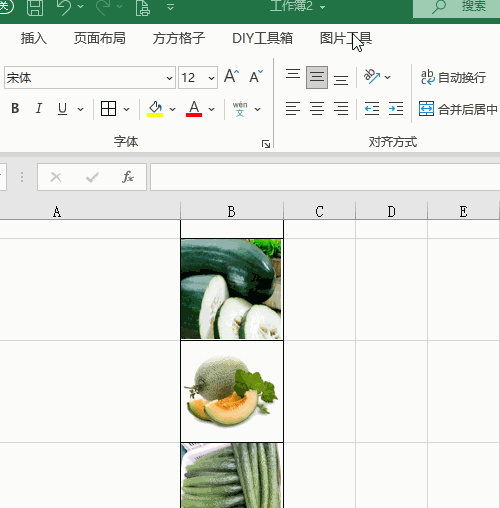Open the Undo history dropdown arrow
This screenshot has width=500, height=508.
80,7
